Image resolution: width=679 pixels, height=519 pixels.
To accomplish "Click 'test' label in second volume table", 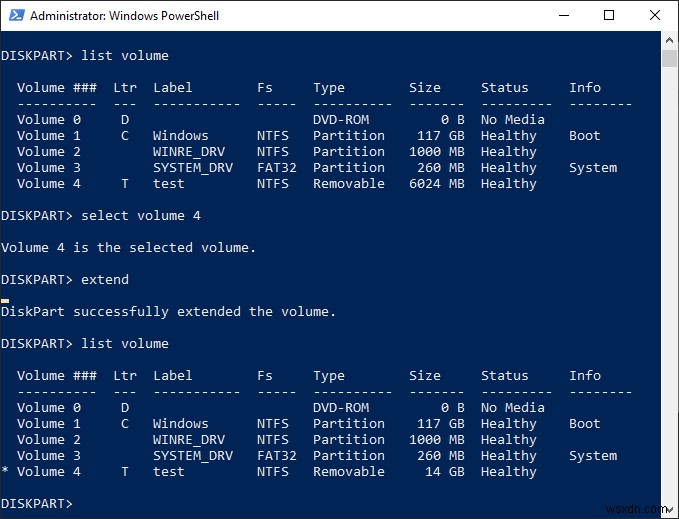I will tap(169, 471).
